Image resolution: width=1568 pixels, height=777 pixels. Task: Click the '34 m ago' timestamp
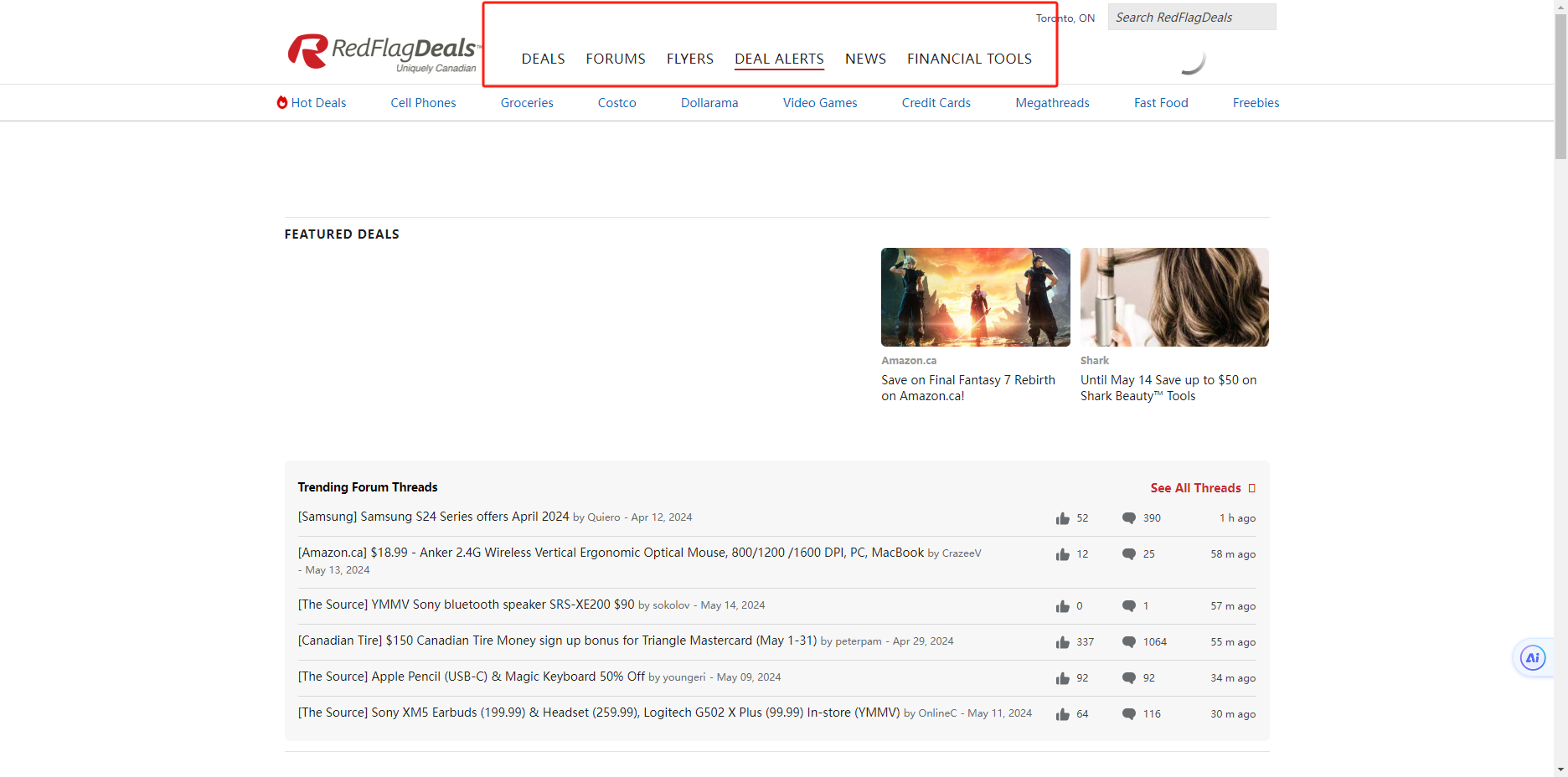(1233, 678)
